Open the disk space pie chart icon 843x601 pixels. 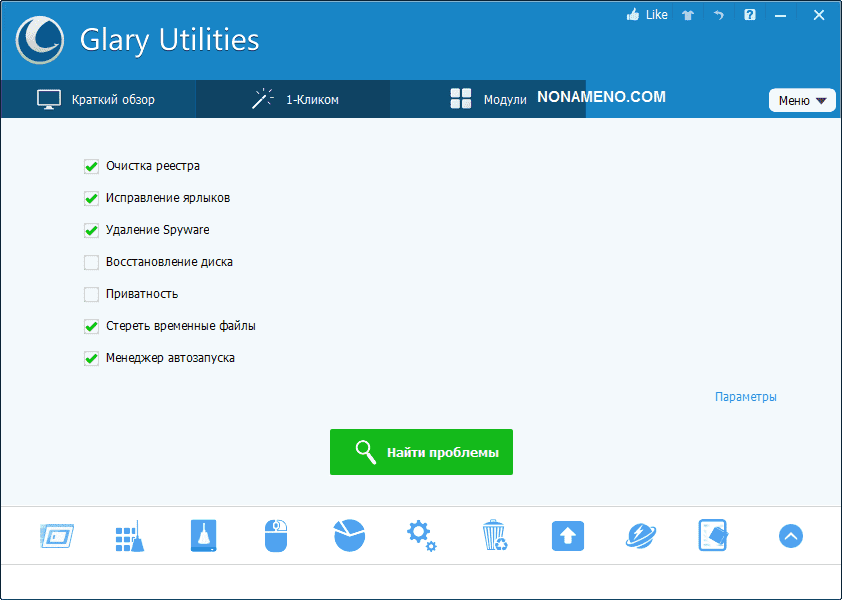[x=349, y=536]
